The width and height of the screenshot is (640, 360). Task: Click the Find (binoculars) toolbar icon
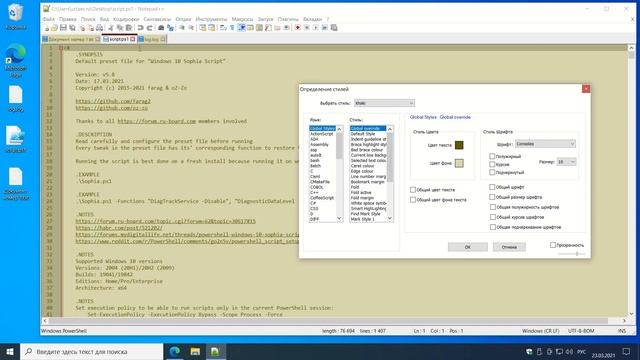[161, 28]
